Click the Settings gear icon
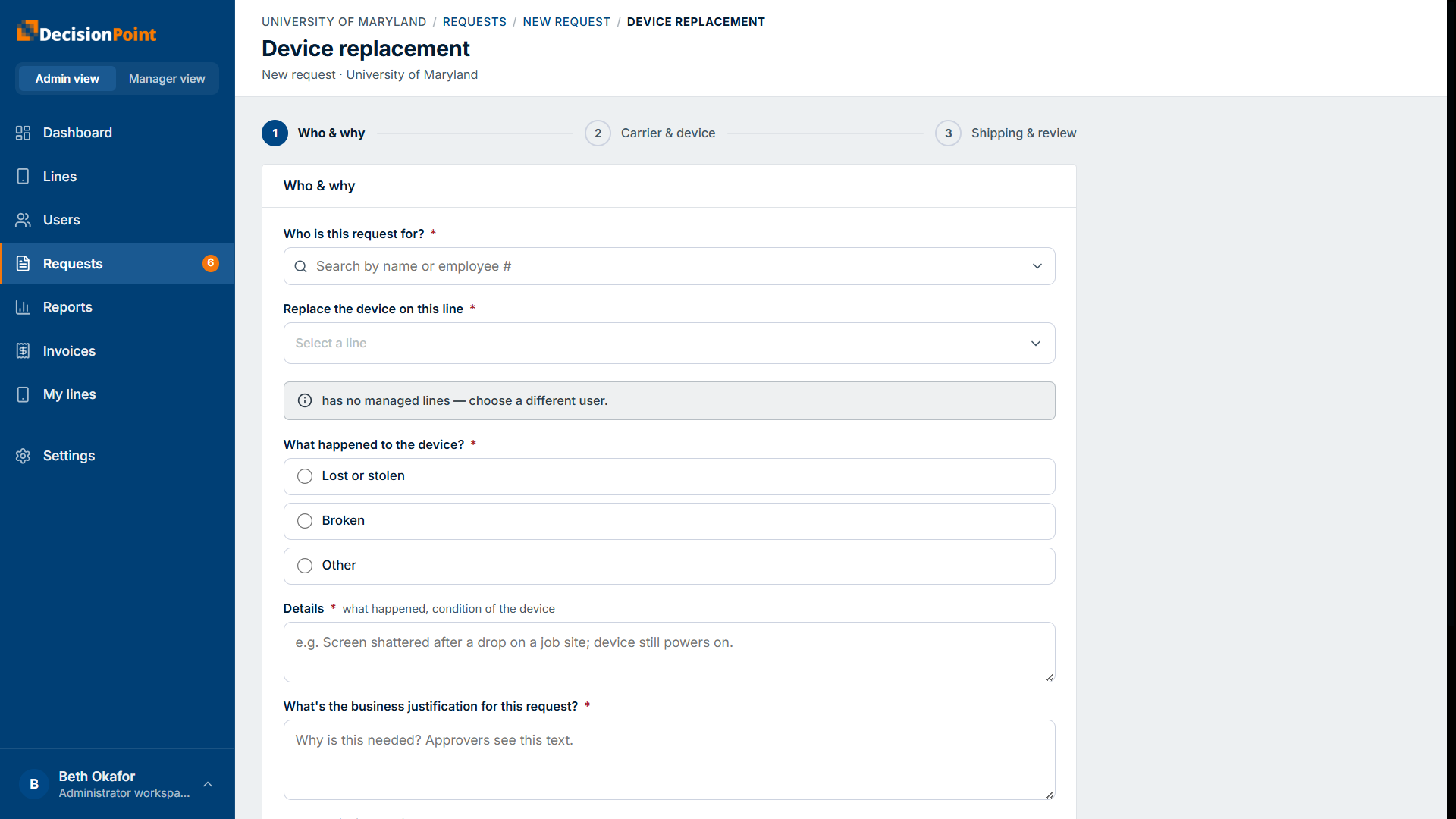Viewport: 1456px width, 819px height. 23,456
